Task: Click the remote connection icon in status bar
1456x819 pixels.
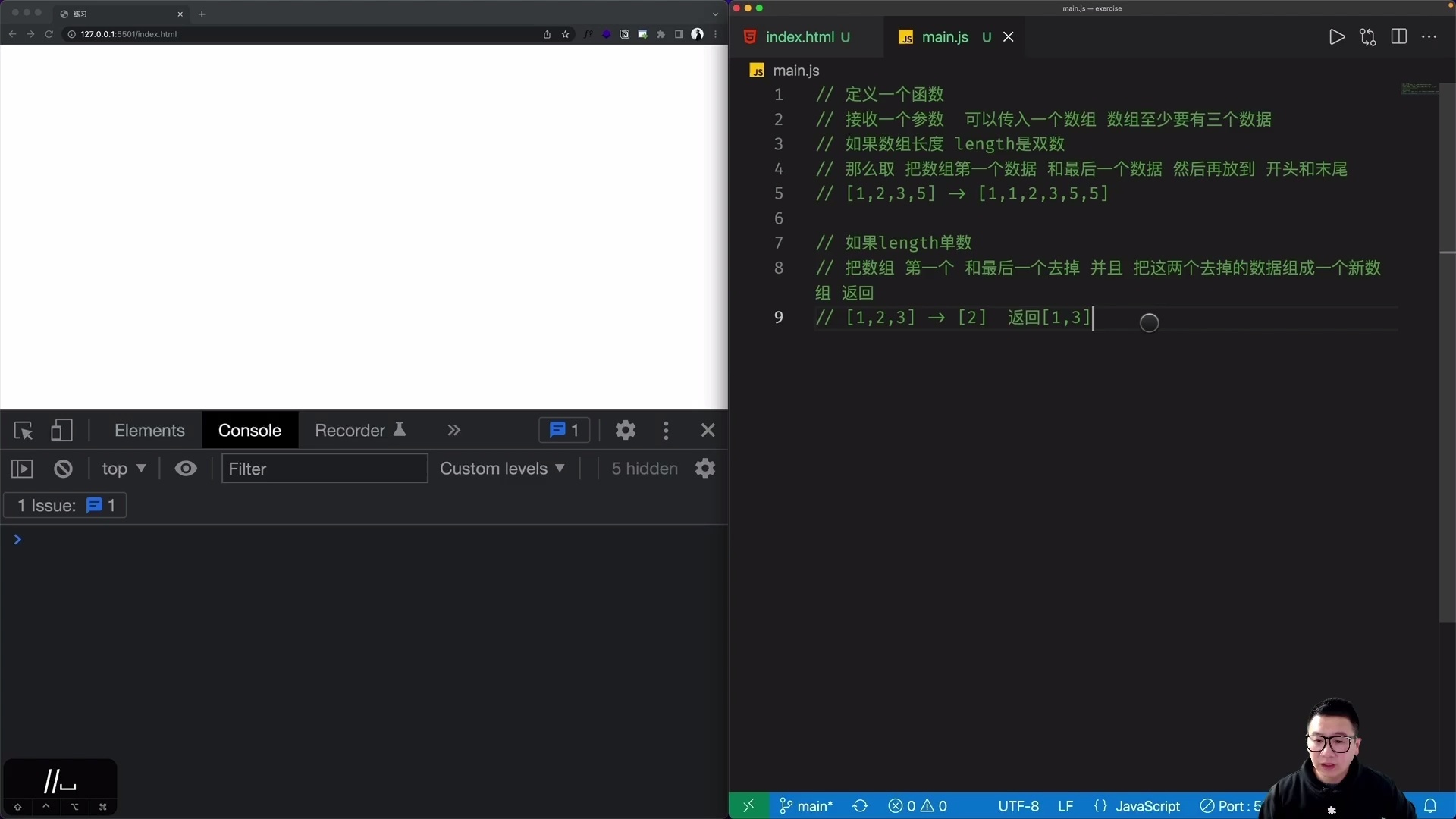Action: tap(748, 806)
